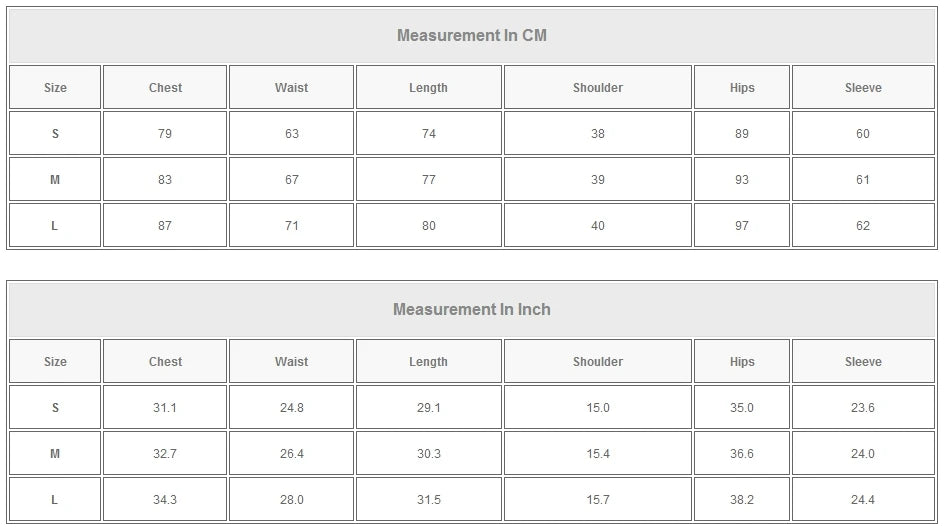Select the length value 31.5 cell
This screenshot has width=944, height=529.
[x=428, y=500]
